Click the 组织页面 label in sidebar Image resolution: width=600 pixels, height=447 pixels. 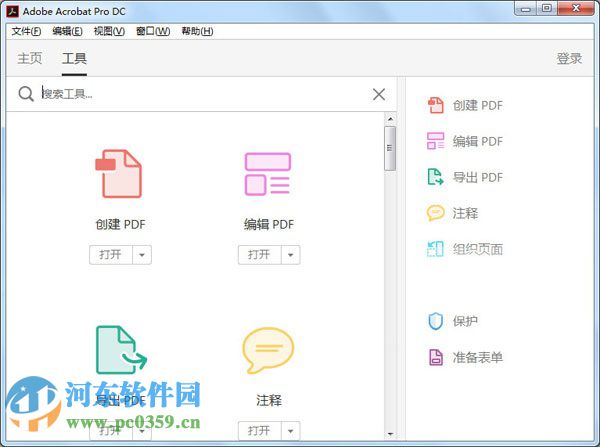(478, 249)
